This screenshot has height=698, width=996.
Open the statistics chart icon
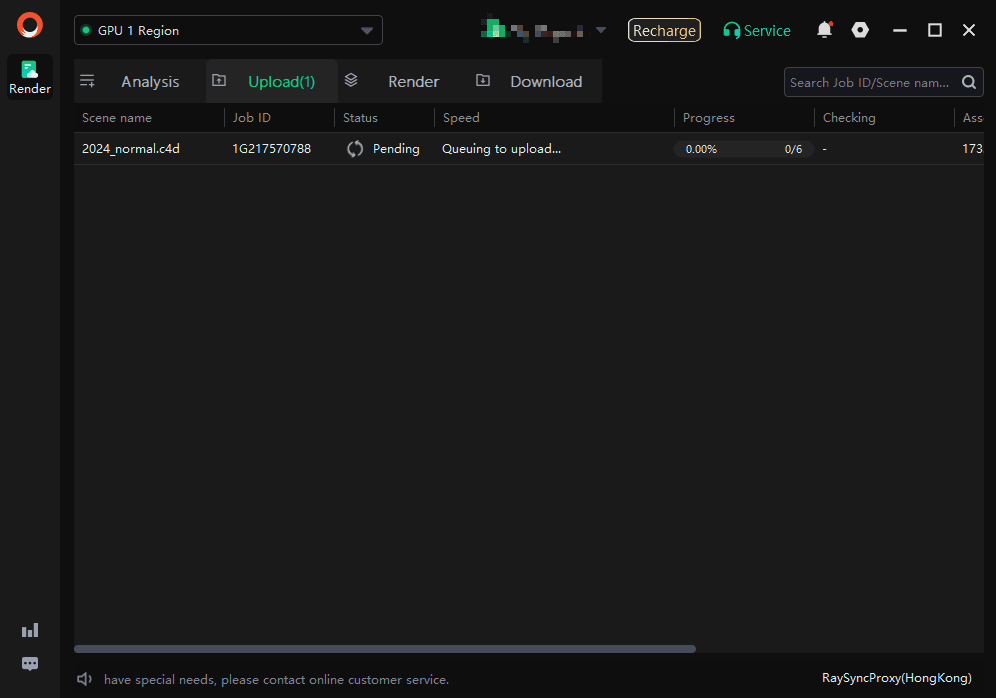click(30, 630)
